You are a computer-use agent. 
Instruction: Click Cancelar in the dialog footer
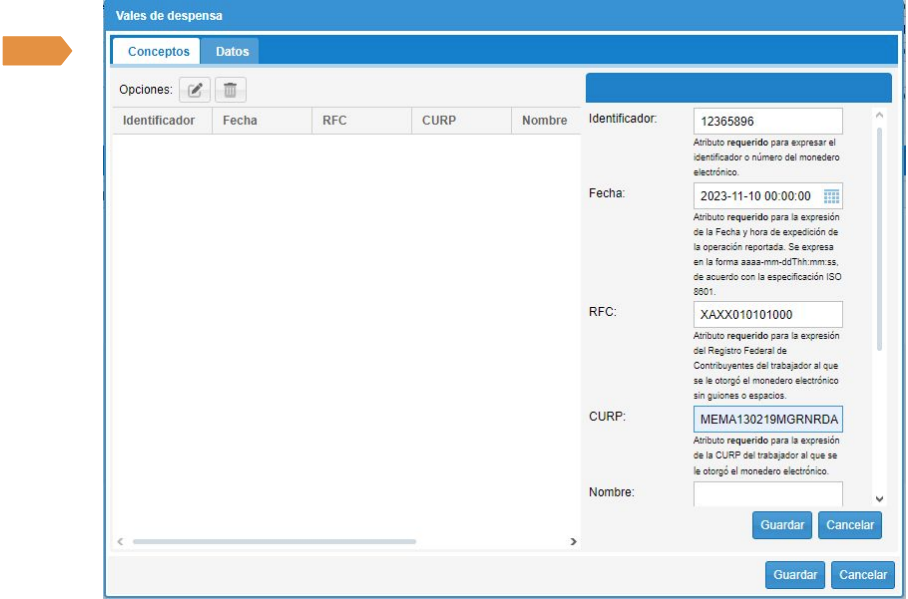pyautogui.click(x=862, y=575)
